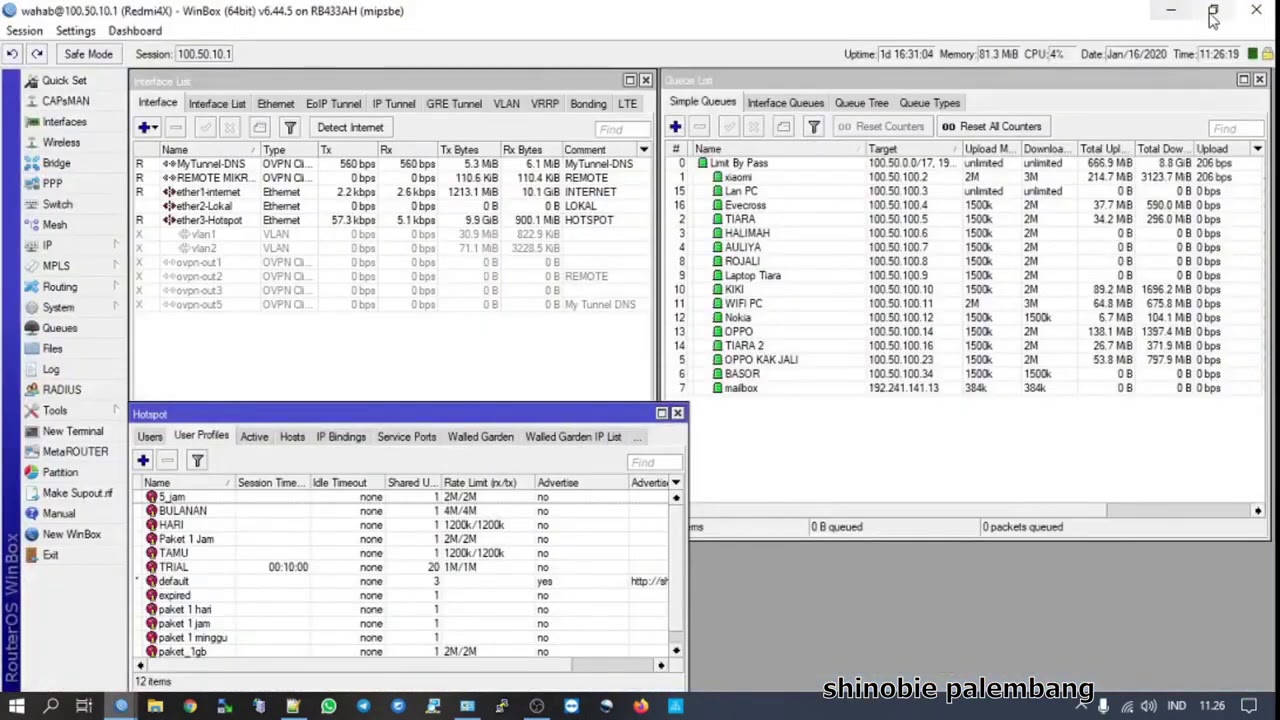Viewport: 1280px width, 720px height.
Task: Click Detect Internet button
Action: point(350,127)
